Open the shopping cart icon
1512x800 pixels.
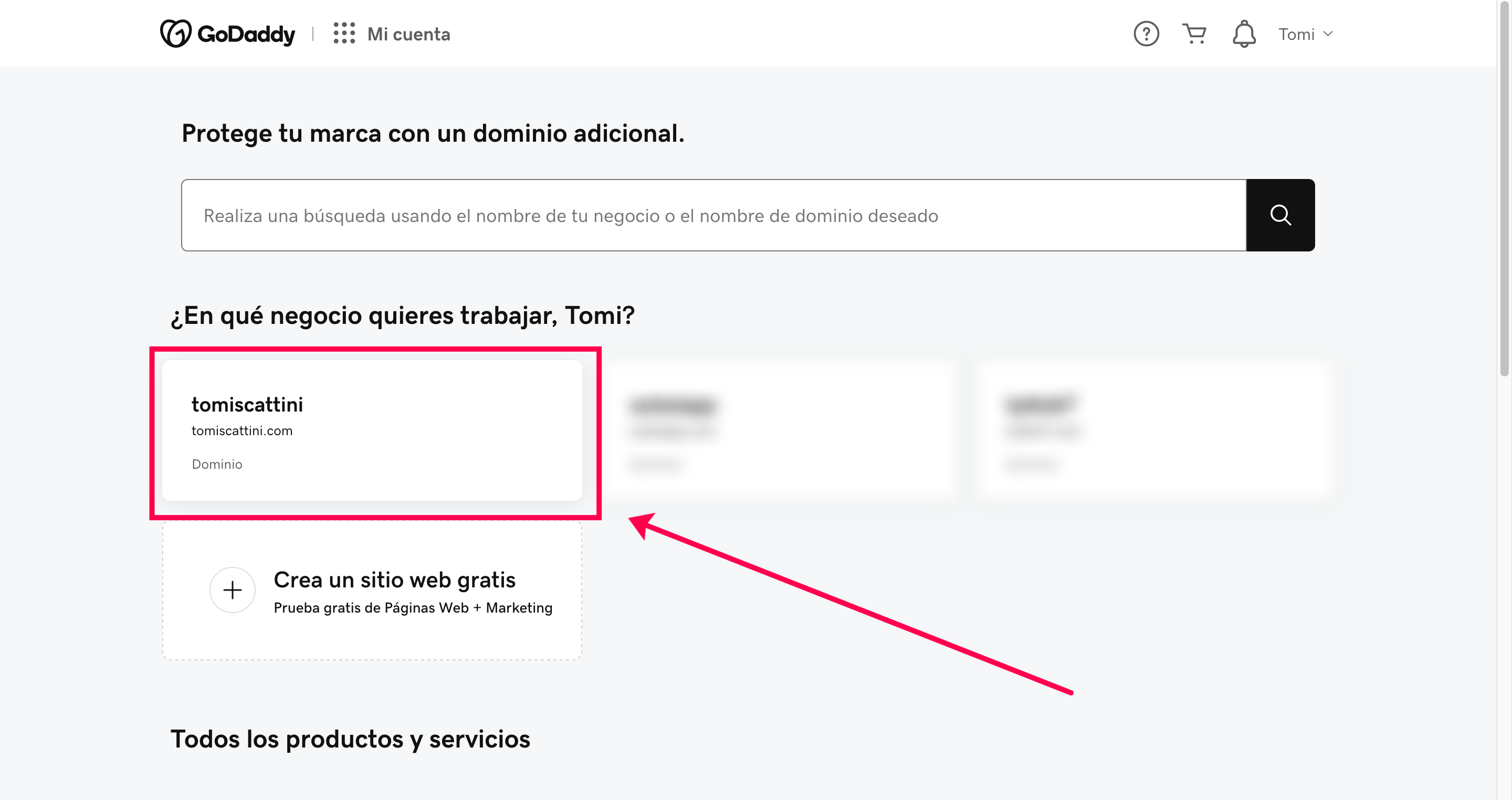coord(1194,34)
